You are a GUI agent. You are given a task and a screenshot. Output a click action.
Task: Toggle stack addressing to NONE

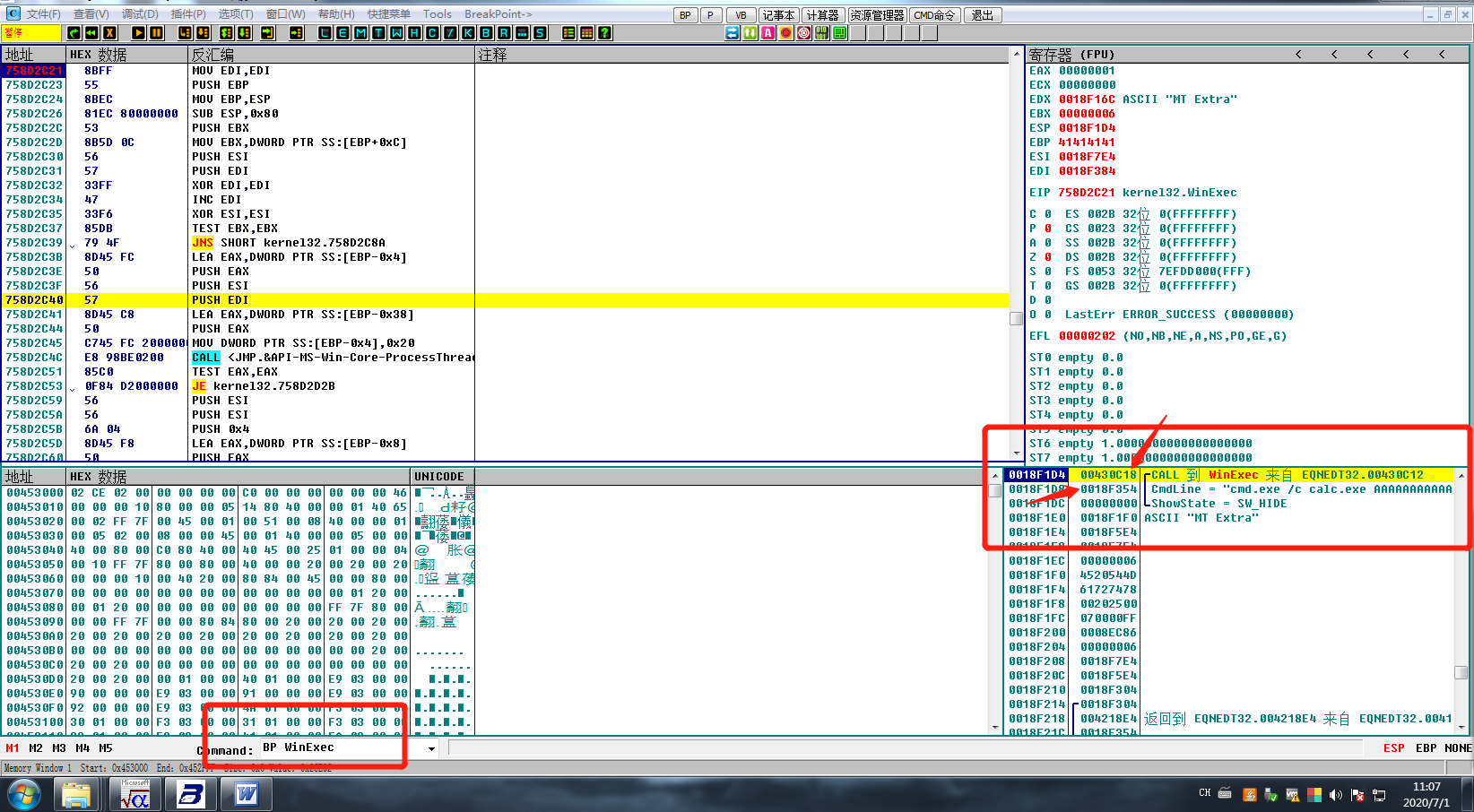pos(1458,747)
